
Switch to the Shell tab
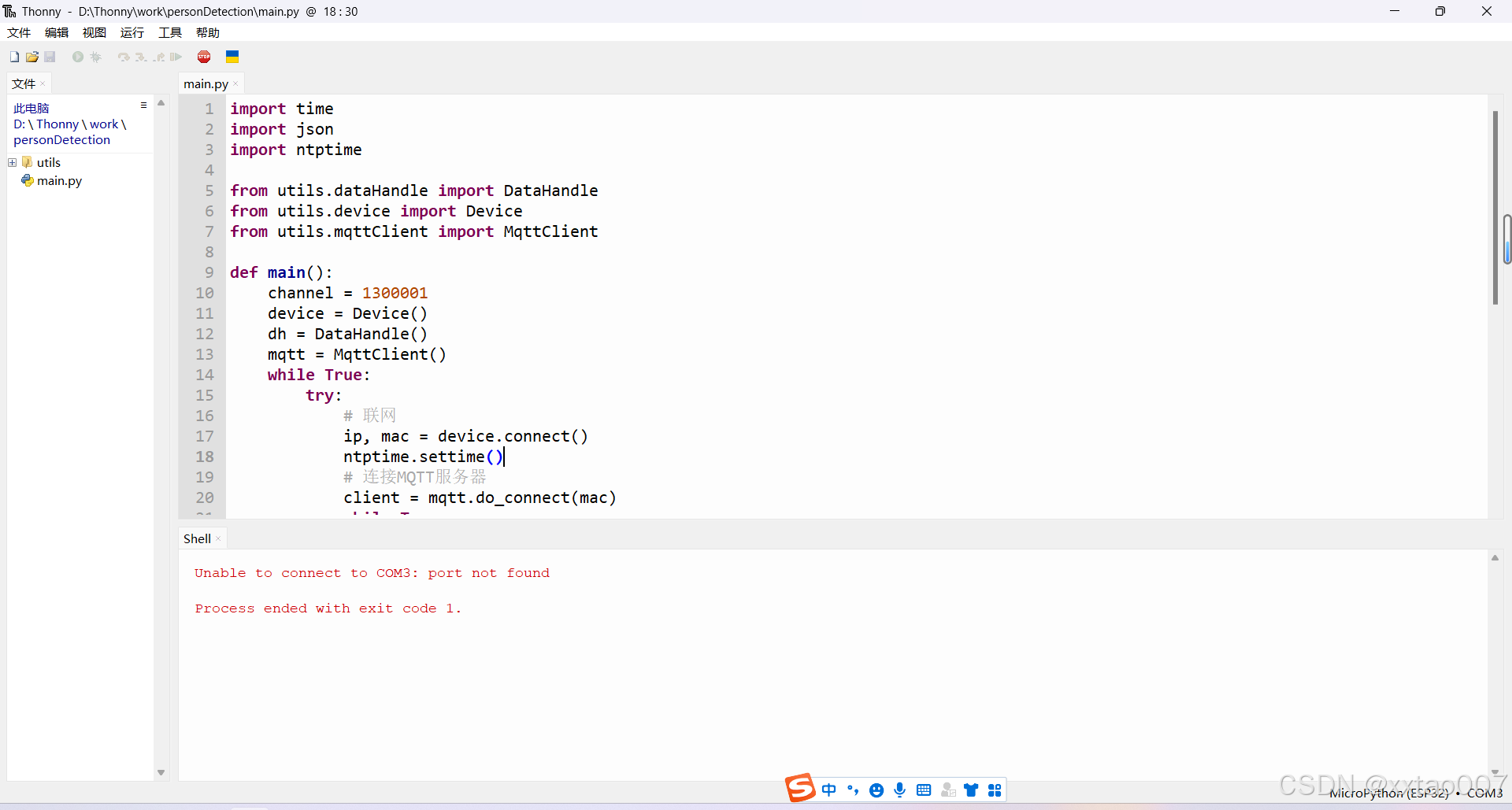coord(195,538)
